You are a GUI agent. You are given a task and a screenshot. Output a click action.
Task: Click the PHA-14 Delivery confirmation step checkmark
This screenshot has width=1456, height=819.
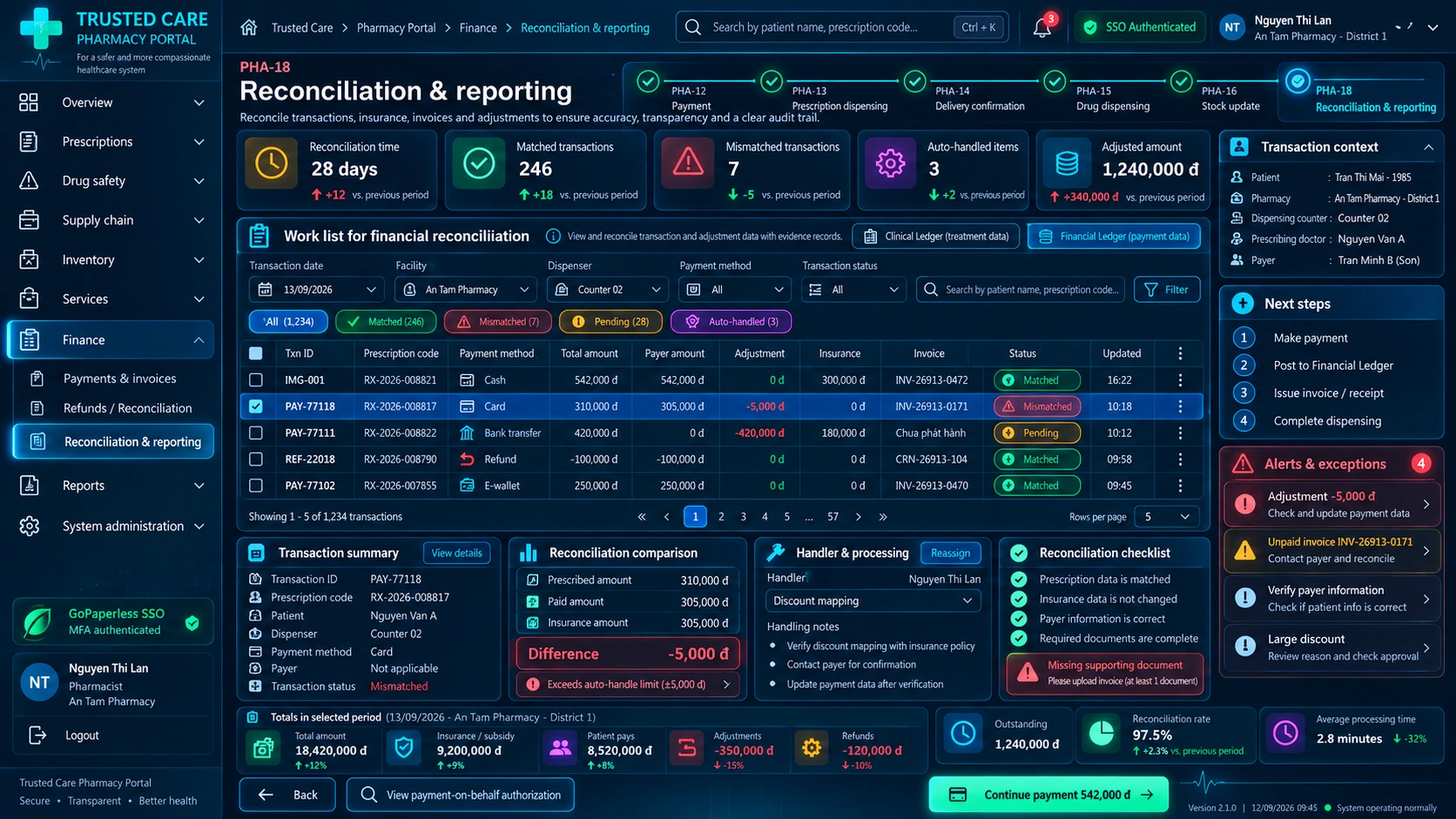[914, 82]
